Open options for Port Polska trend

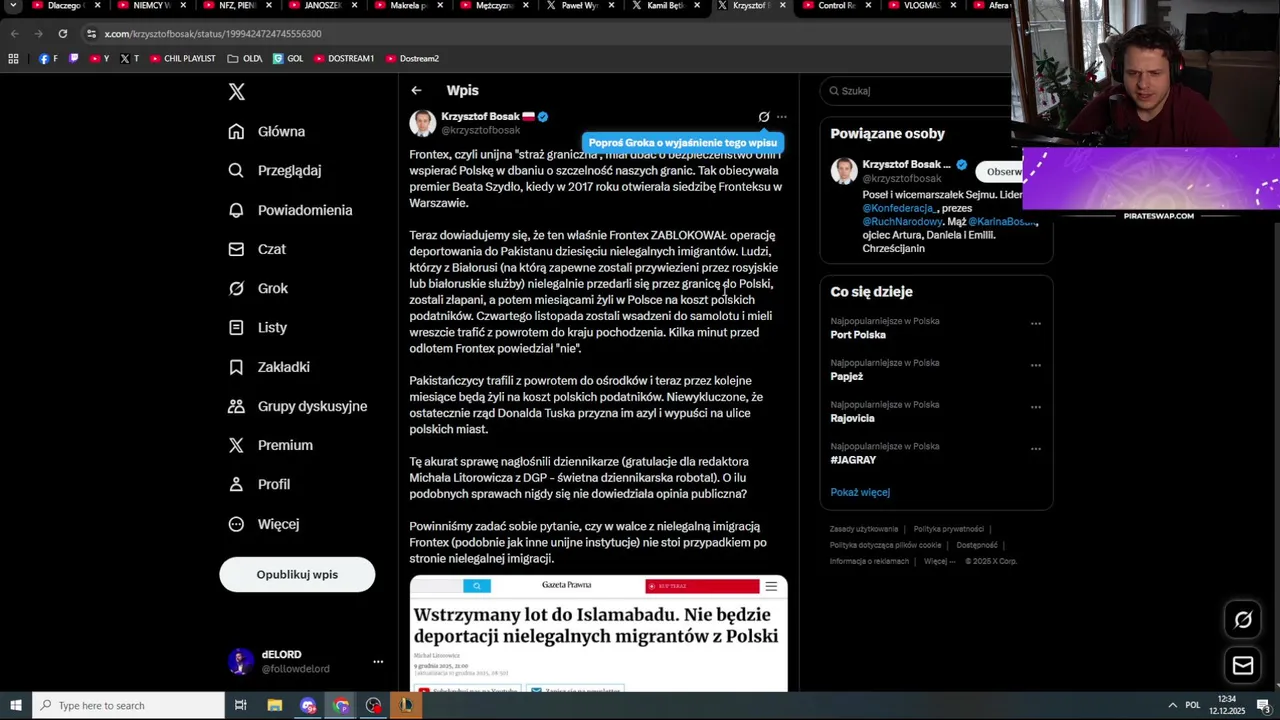point(1036,323)
